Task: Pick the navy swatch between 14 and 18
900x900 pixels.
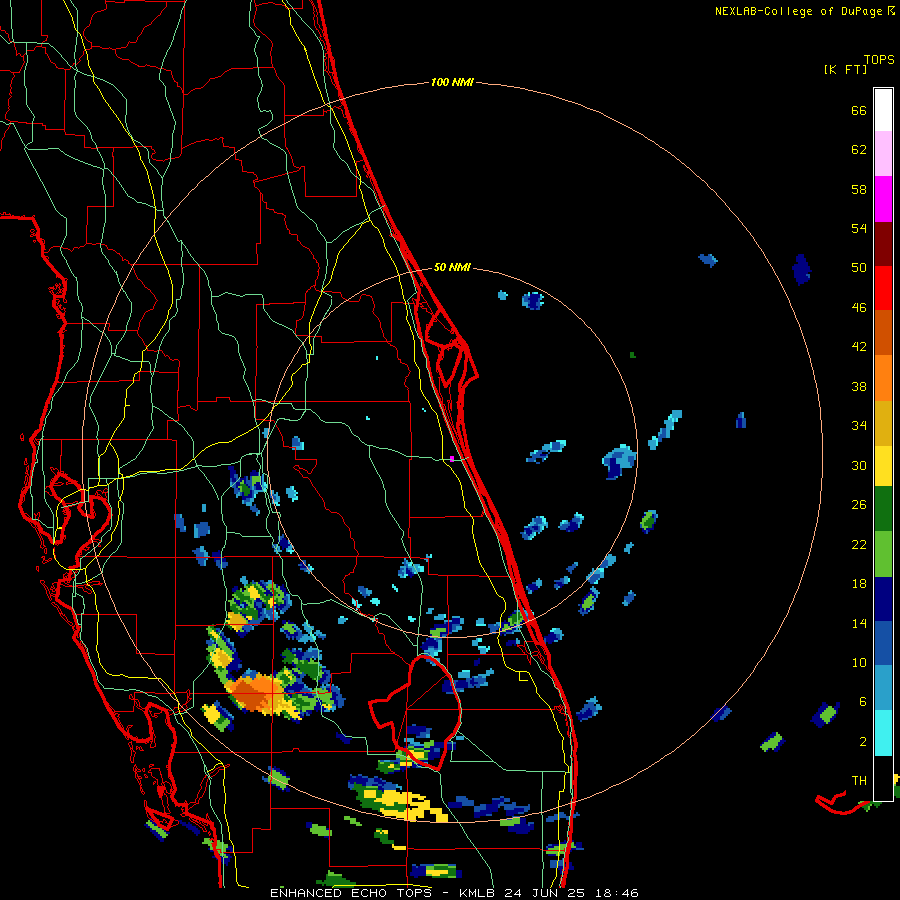Action: pyautogui.click(x=883, y=599)
